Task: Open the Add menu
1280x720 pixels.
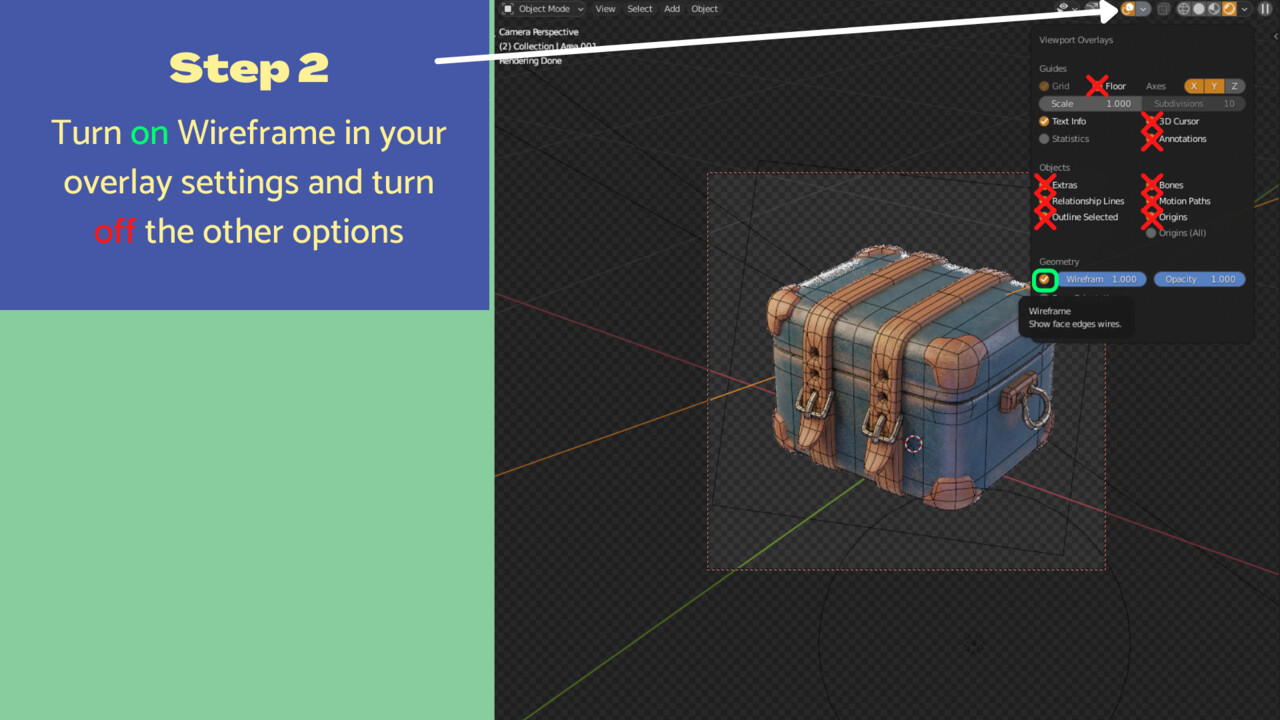Action: [x=672, y=9]
